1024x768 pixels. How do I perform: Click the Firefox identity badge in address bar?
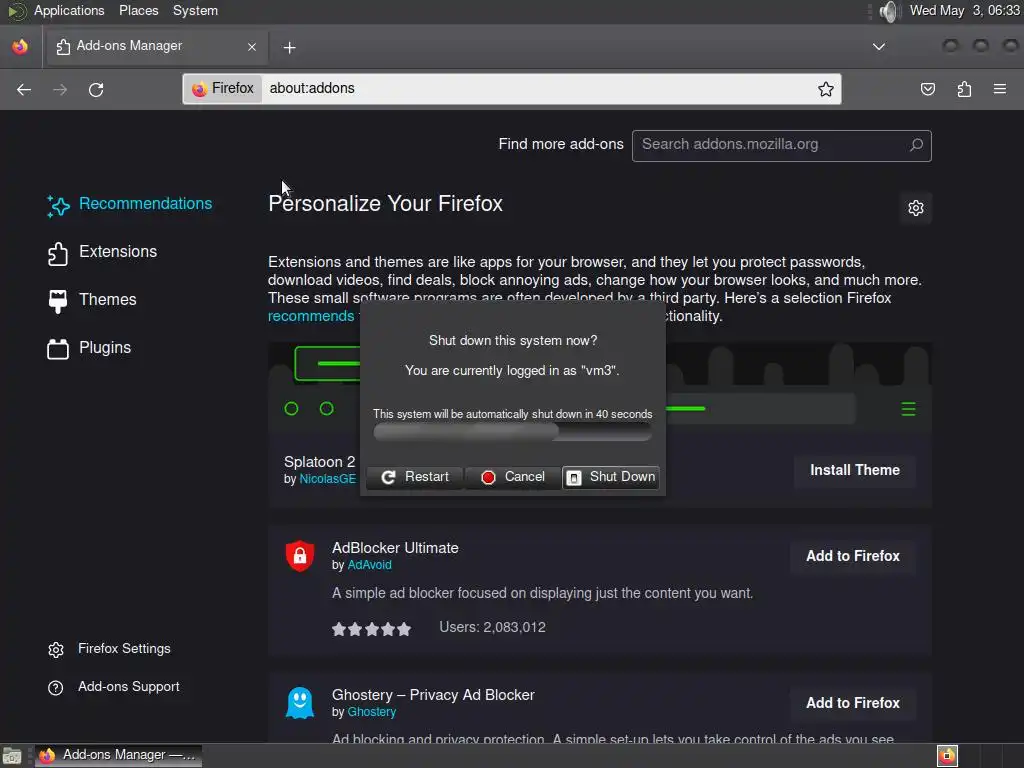click(224, 88)
